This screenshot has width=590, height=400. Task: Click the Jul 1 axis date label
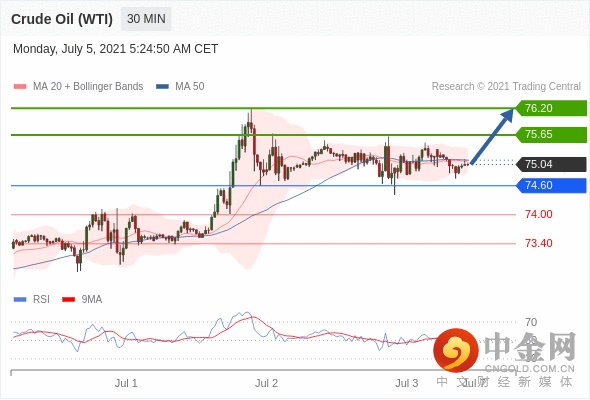coord(126,383)
